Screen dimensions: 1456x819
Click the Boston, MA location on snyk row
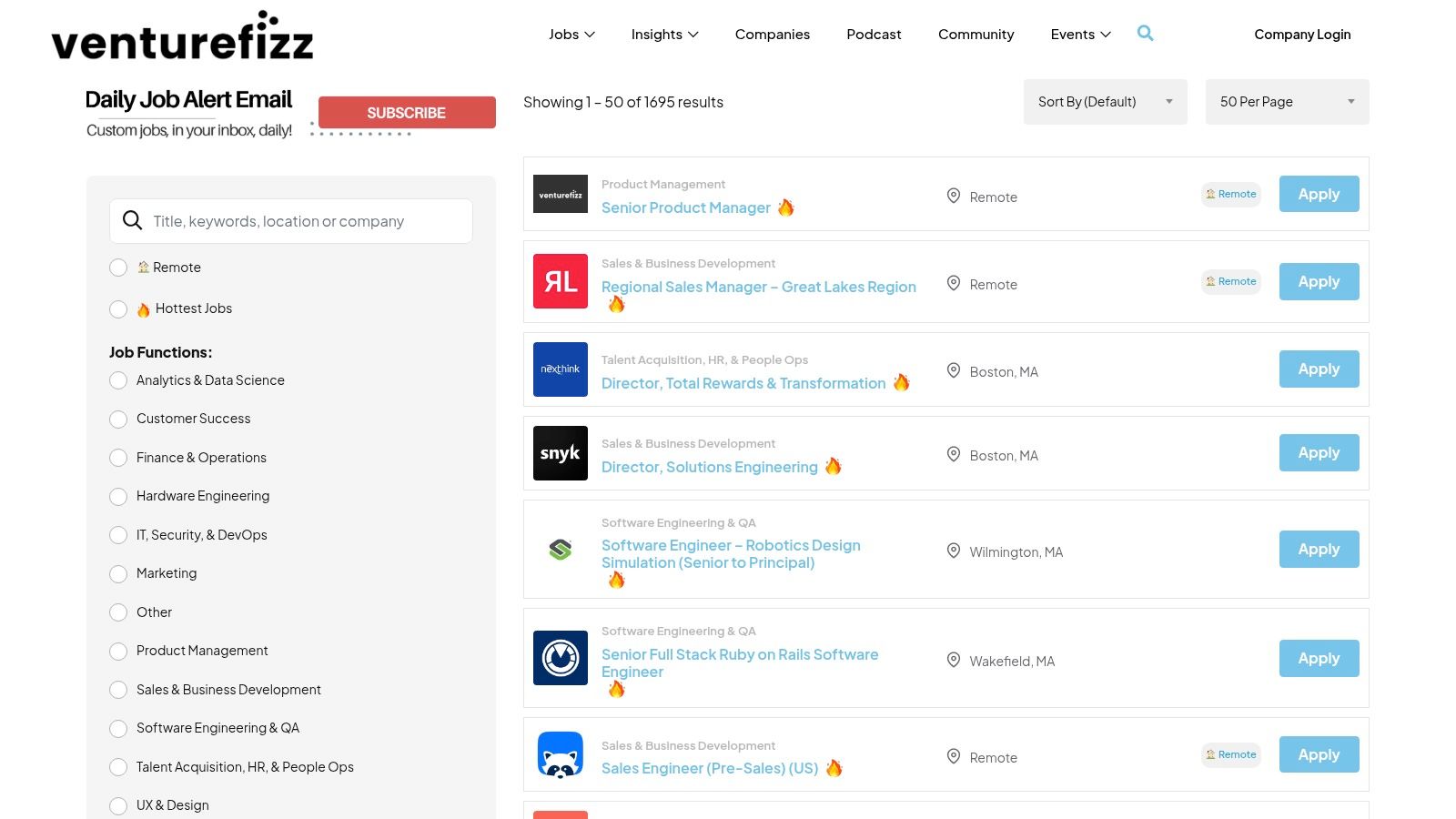click(x=1004, y=455)
